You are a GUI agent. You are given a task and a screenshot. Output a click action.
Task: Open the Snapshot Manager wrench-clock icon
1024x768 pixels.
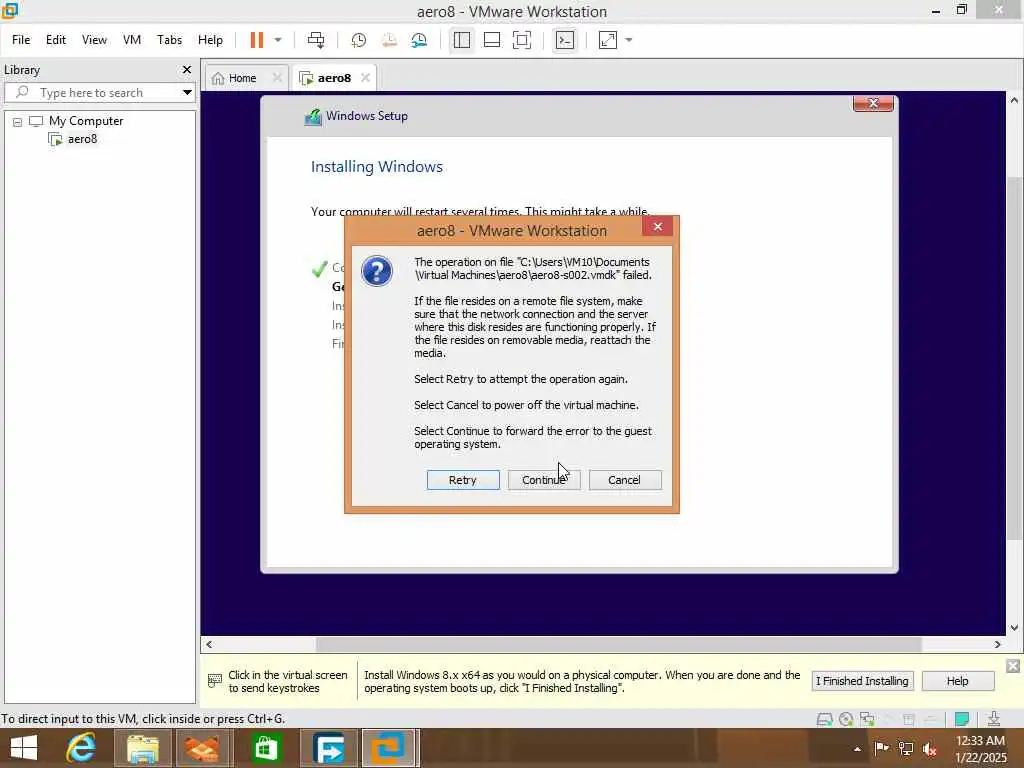coord(419,40)
